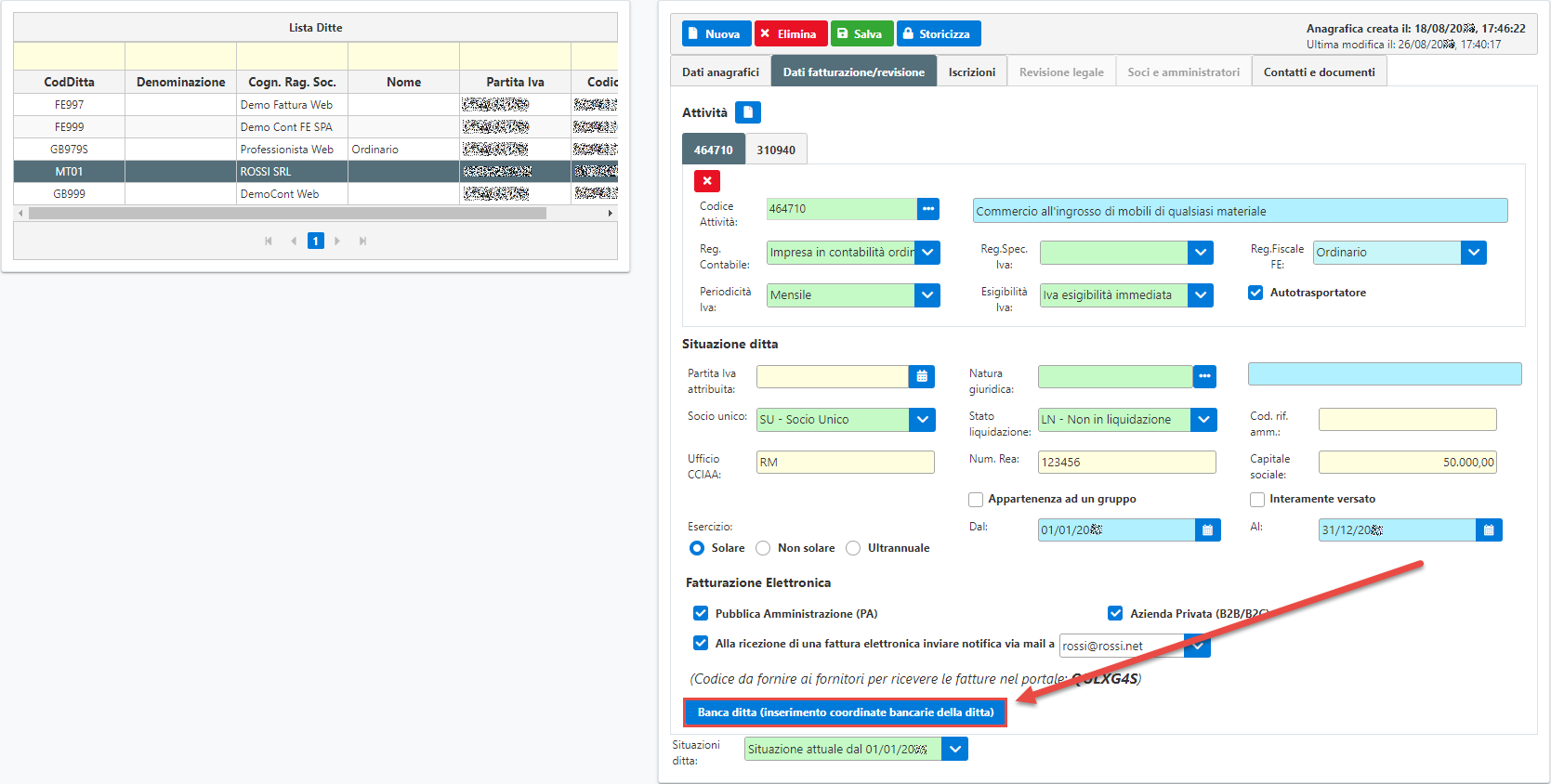Click the horizontal scrollbar of Lista Ditte

287,213
